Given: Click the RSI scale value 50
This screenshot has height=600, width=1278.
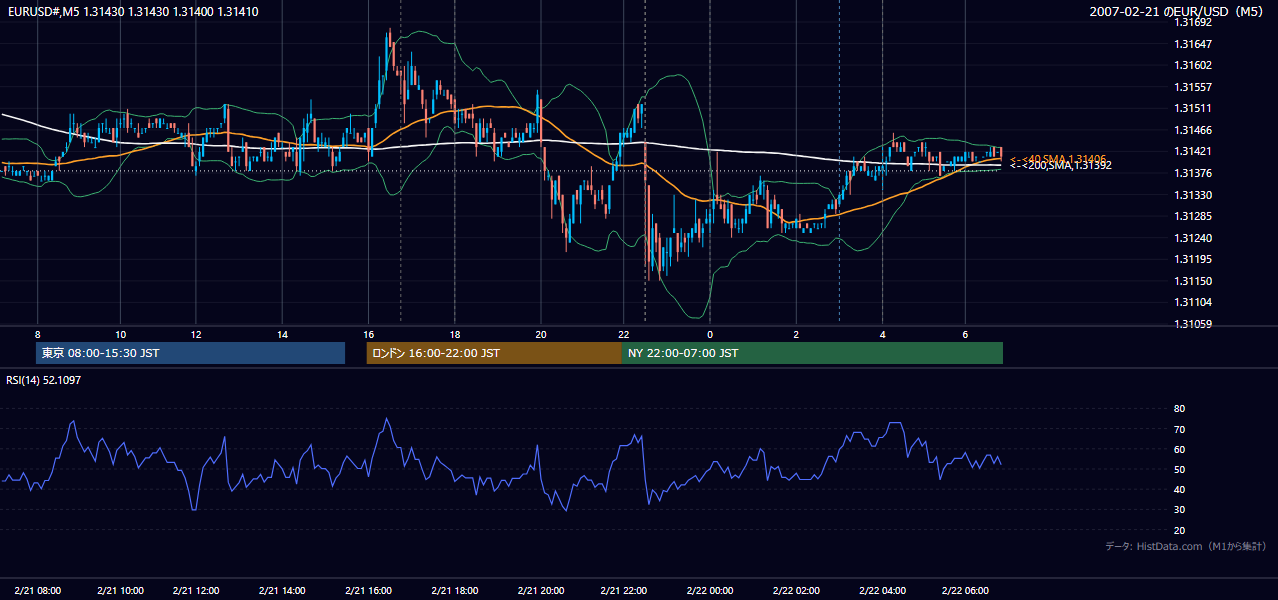Looking at the screenshot, I should [x=1180, y=469].
